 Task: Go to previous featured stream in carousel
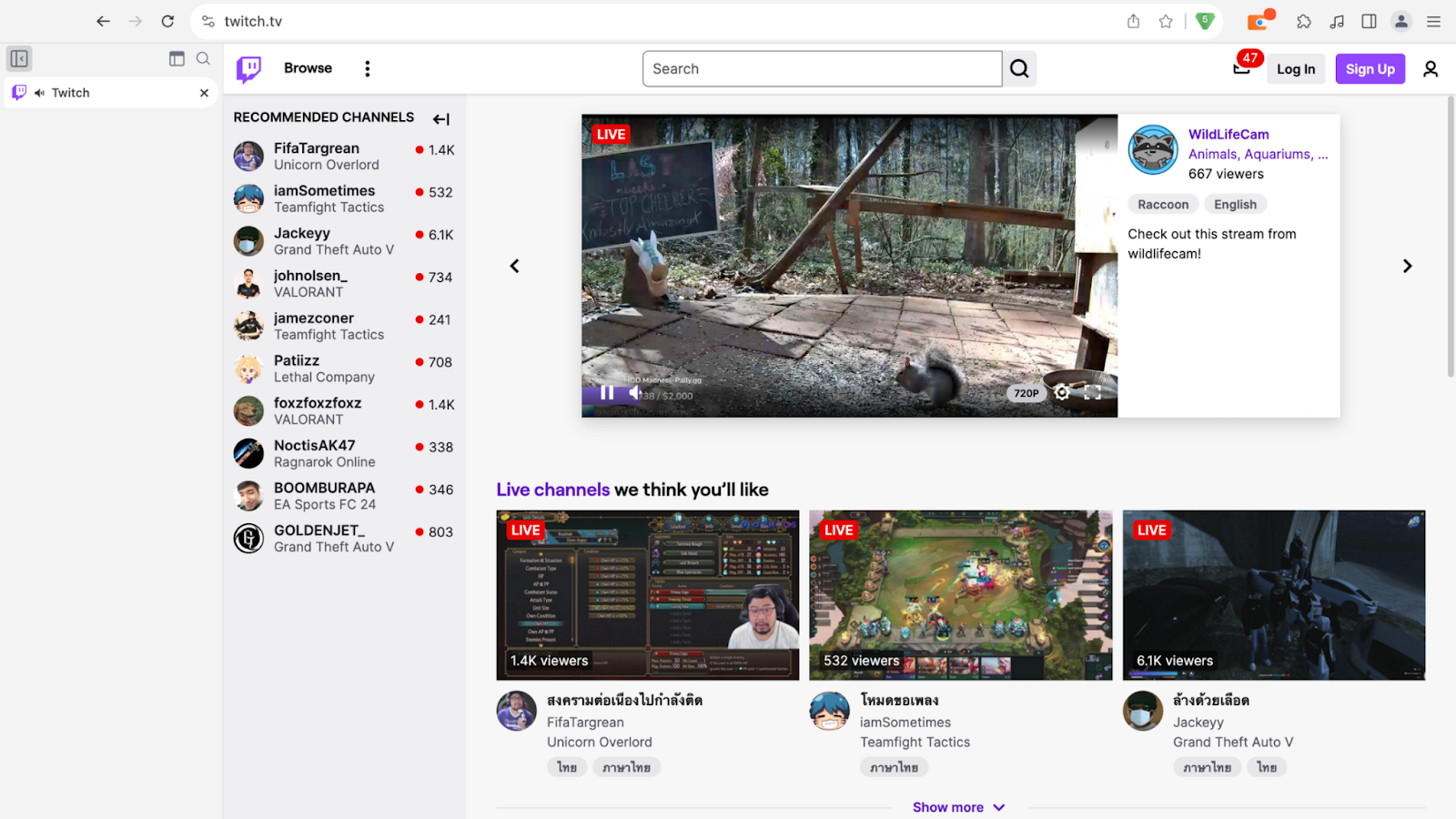(x=514, y=266)
